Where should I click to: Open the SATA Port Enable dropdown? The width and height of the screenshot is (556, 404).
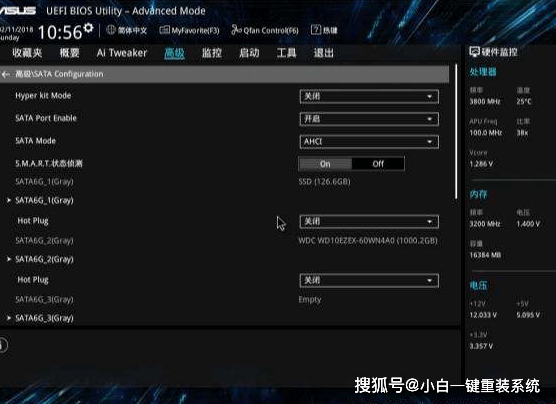tap(369, 119)
